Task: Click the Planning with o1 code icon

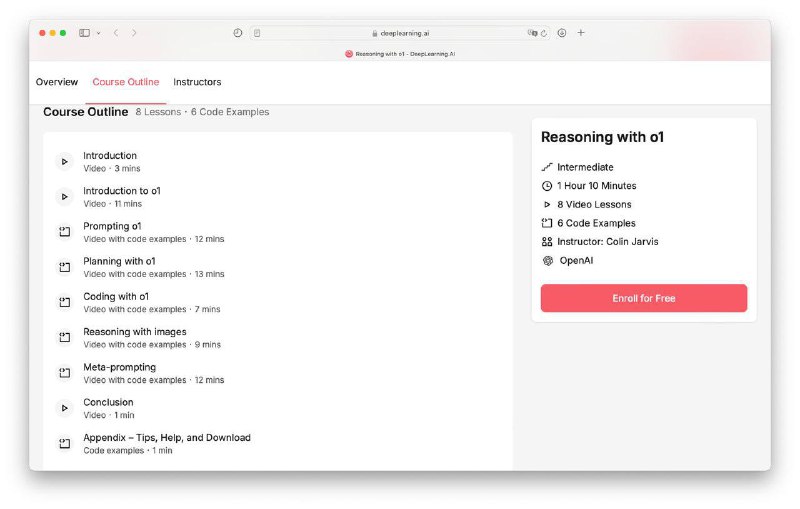Action: tap(64, 267)
